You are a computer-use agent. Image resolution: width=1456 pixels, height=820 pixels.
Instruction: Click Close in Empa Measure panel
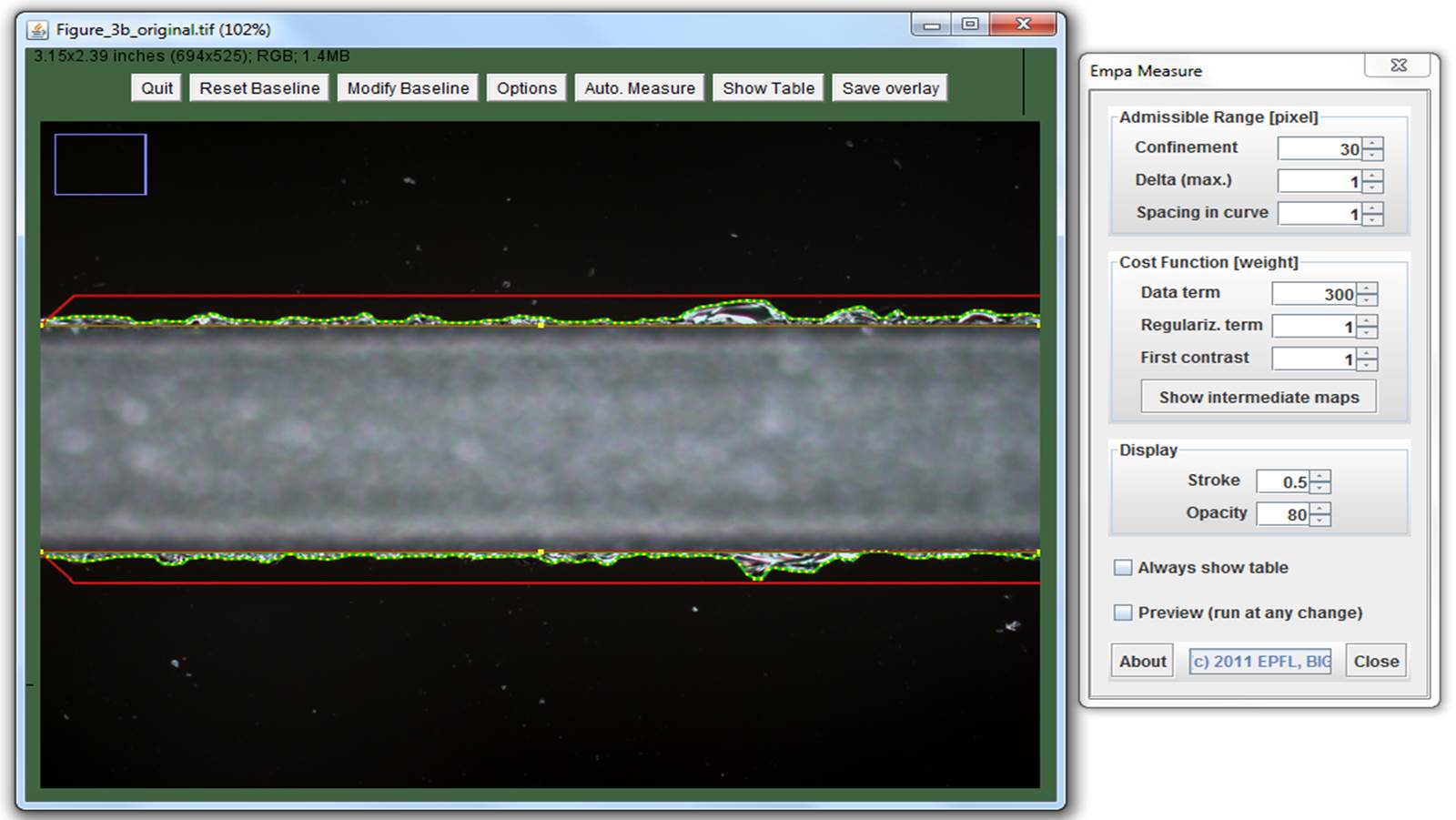(x=1376, y=662)
